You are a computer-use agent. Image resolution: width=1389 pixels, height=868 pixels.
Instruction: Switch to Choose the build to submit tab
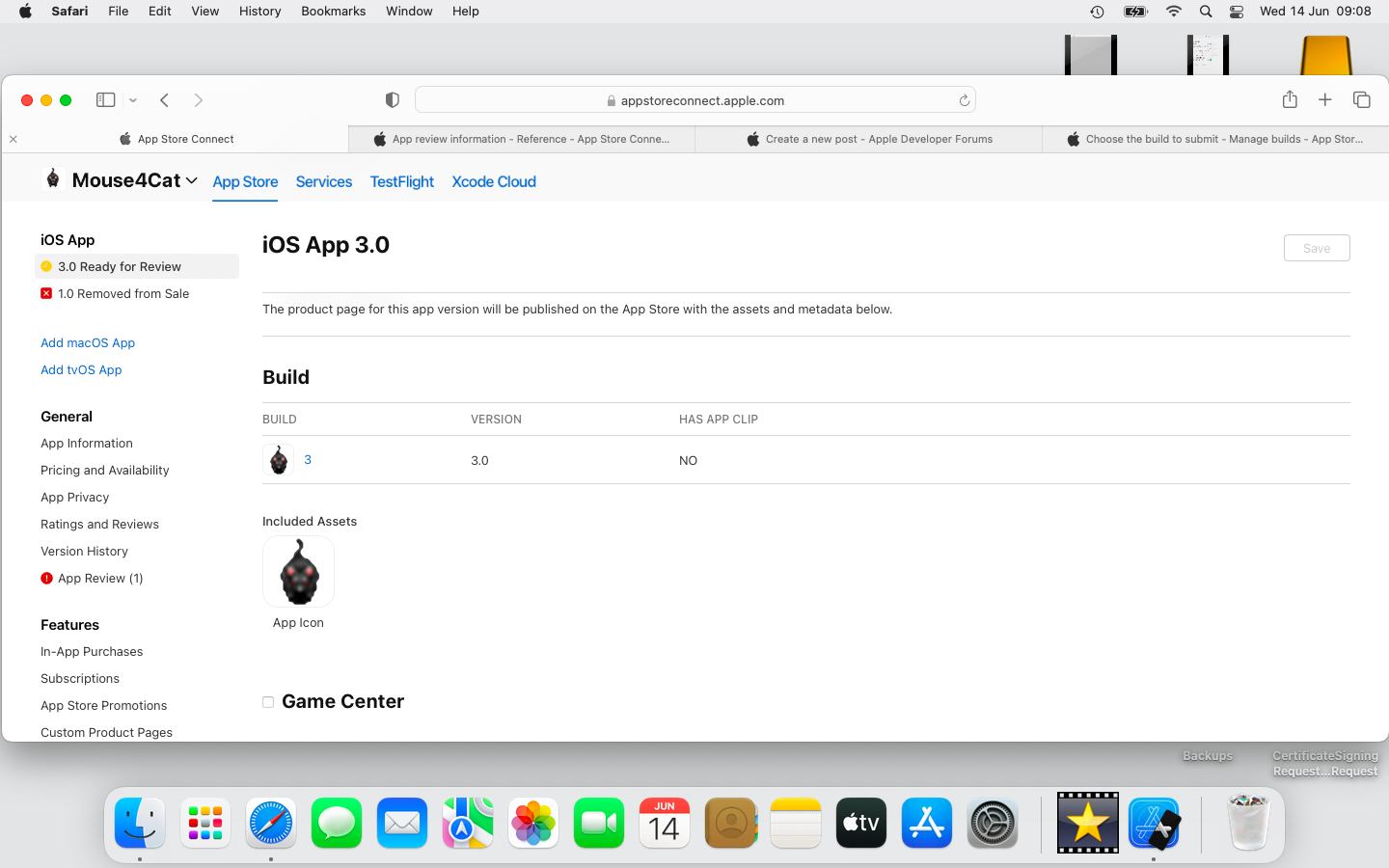(1215, 139)
